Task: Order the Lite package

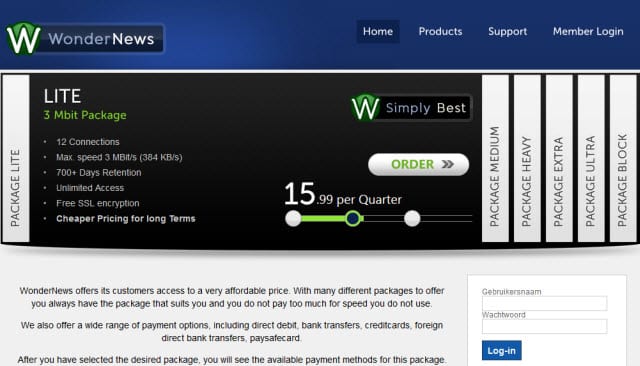Action: 418,164
